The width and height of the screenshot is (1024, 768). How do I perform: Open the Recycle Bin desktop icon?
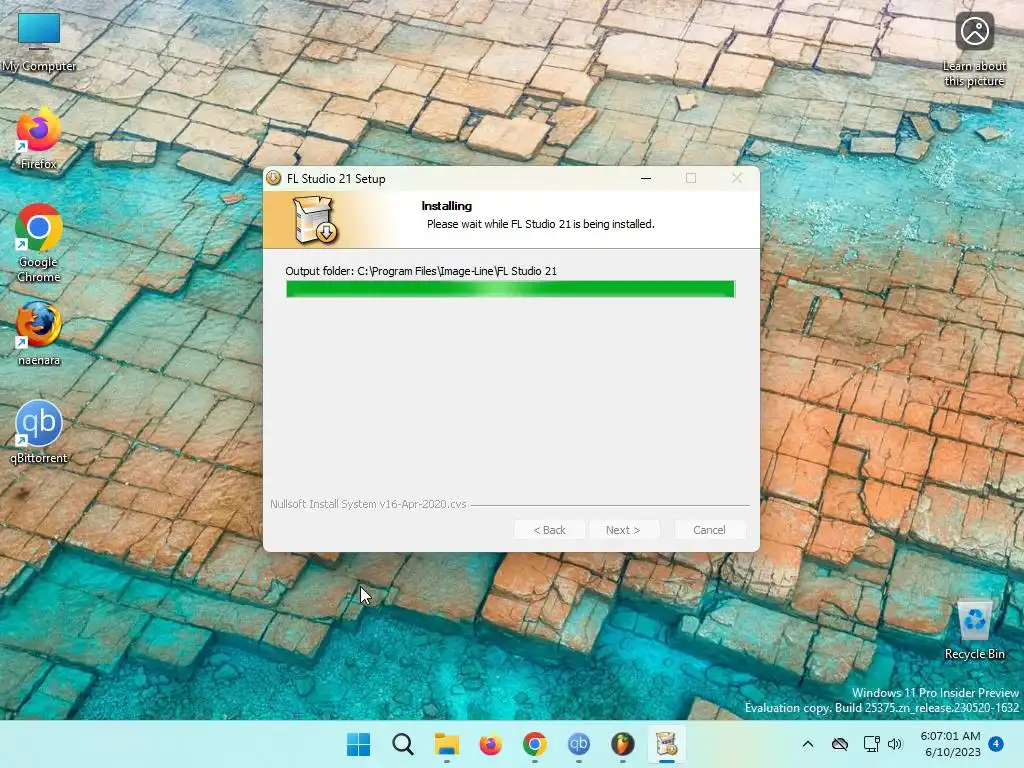tap(974, 631)
